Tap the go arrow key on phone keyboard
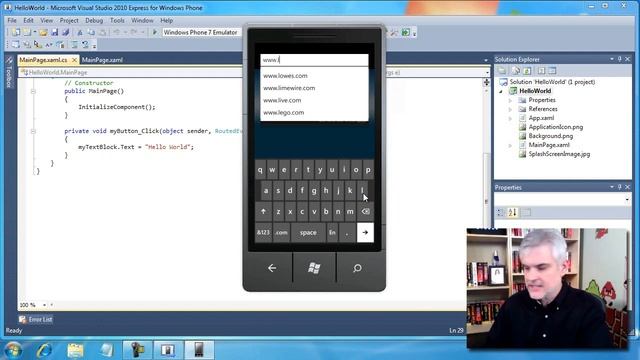This screenshot has height=360, width=640. (x=365, y=232)
